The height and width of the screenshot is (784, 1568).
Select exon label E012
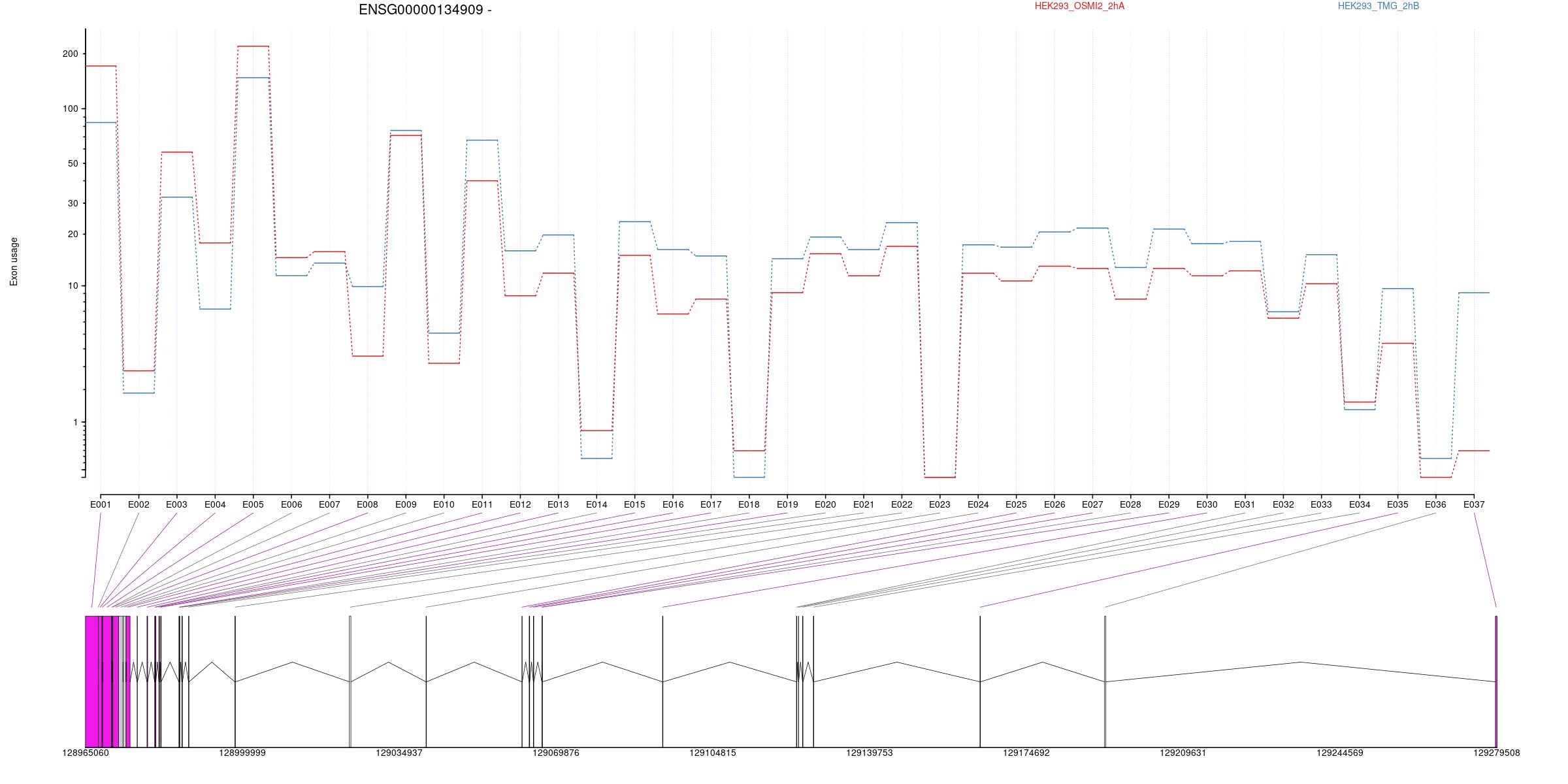pos(520,504)
